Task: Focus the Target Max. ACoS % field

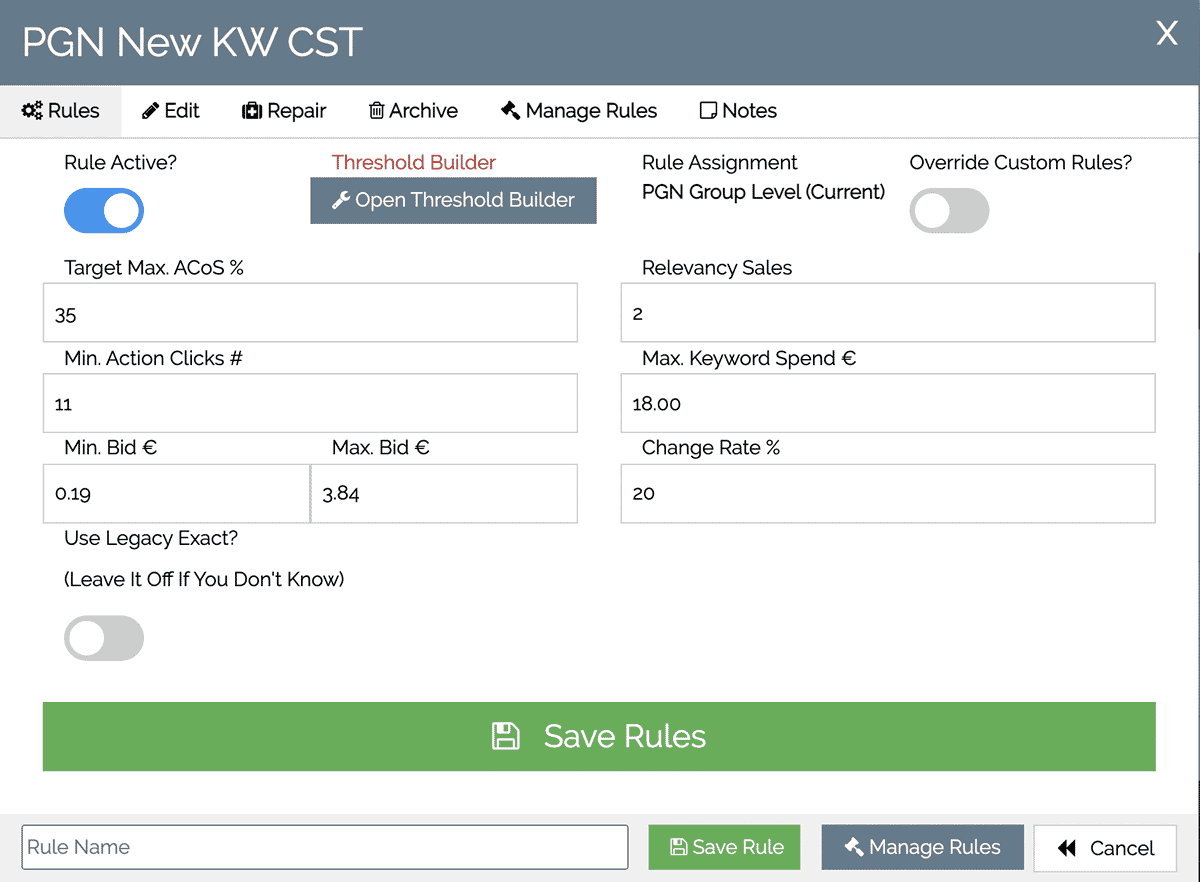Action: [310, 313]
